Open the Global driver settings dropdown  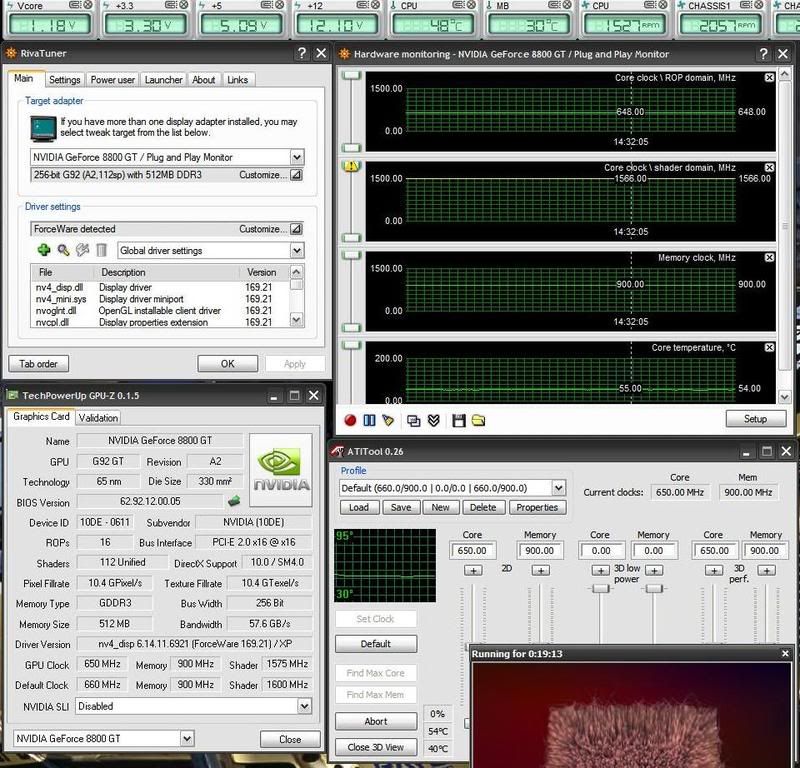coord(297,250)
